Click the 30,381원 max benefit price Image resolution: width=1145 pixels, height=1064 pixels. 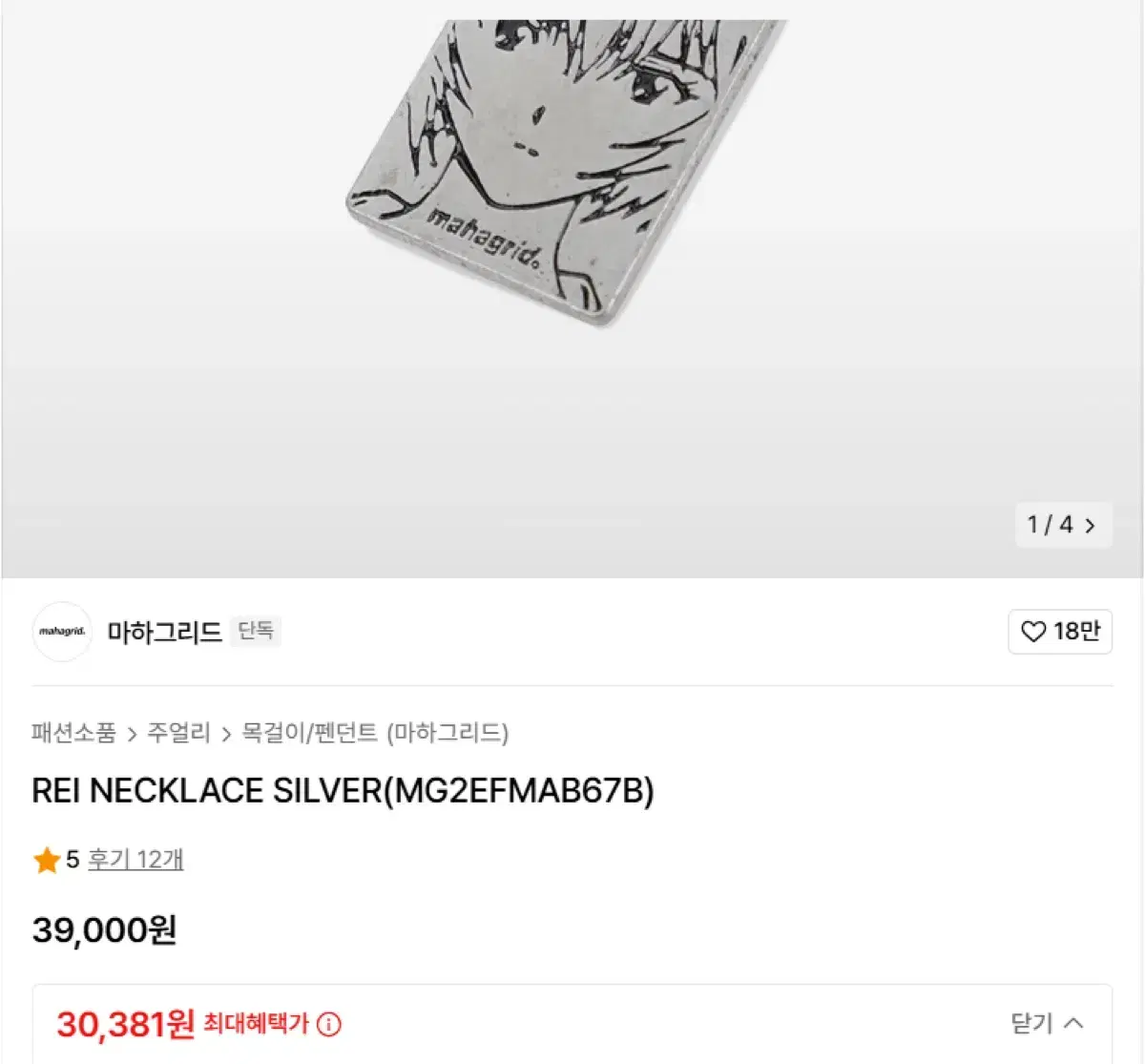point(126,1025)
